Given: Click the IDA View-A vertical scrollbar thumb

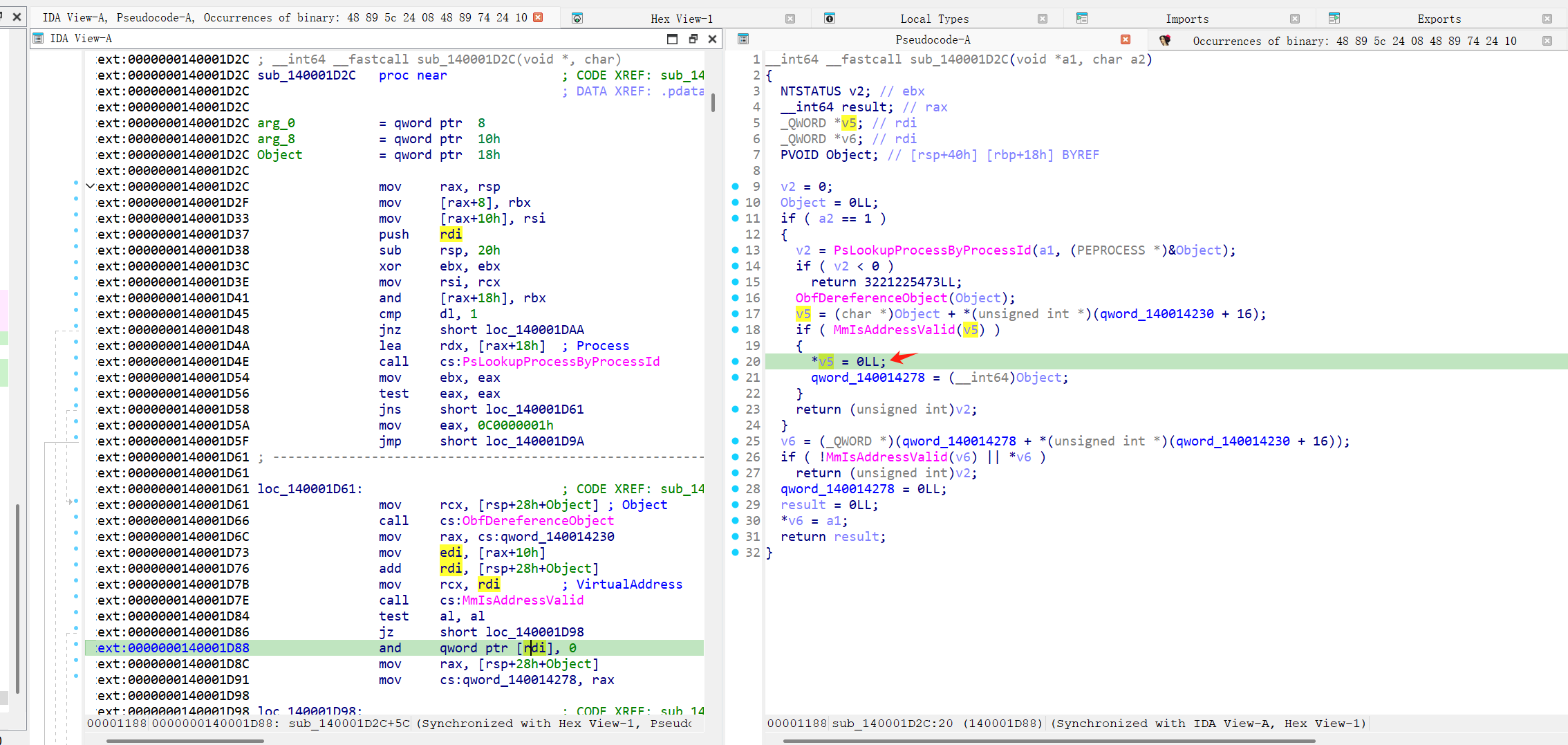Looking at the screenshot, I should pyautogui.click(x=713, y=102).
